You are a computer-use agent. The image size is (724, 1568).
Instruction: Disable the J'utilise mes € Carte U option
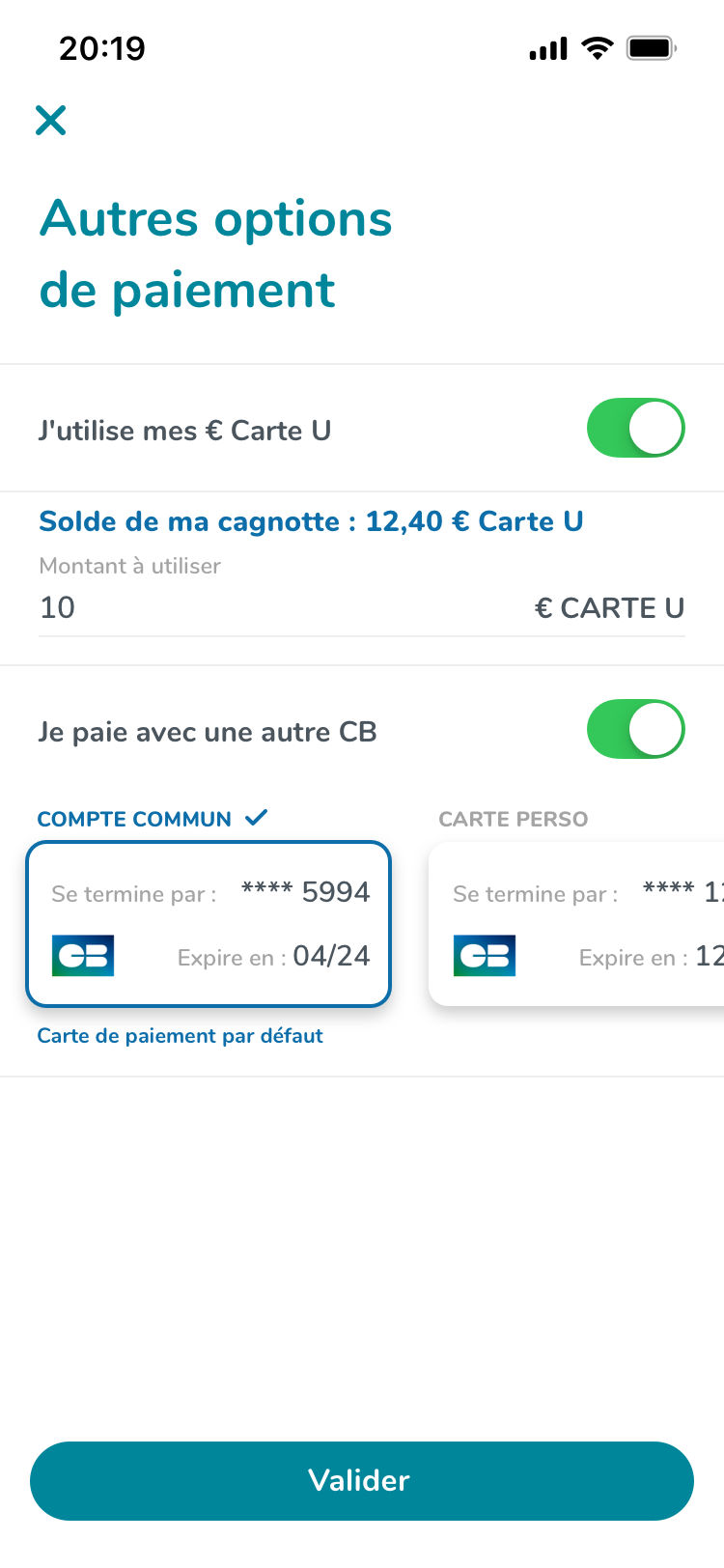[x=636, y=428]
